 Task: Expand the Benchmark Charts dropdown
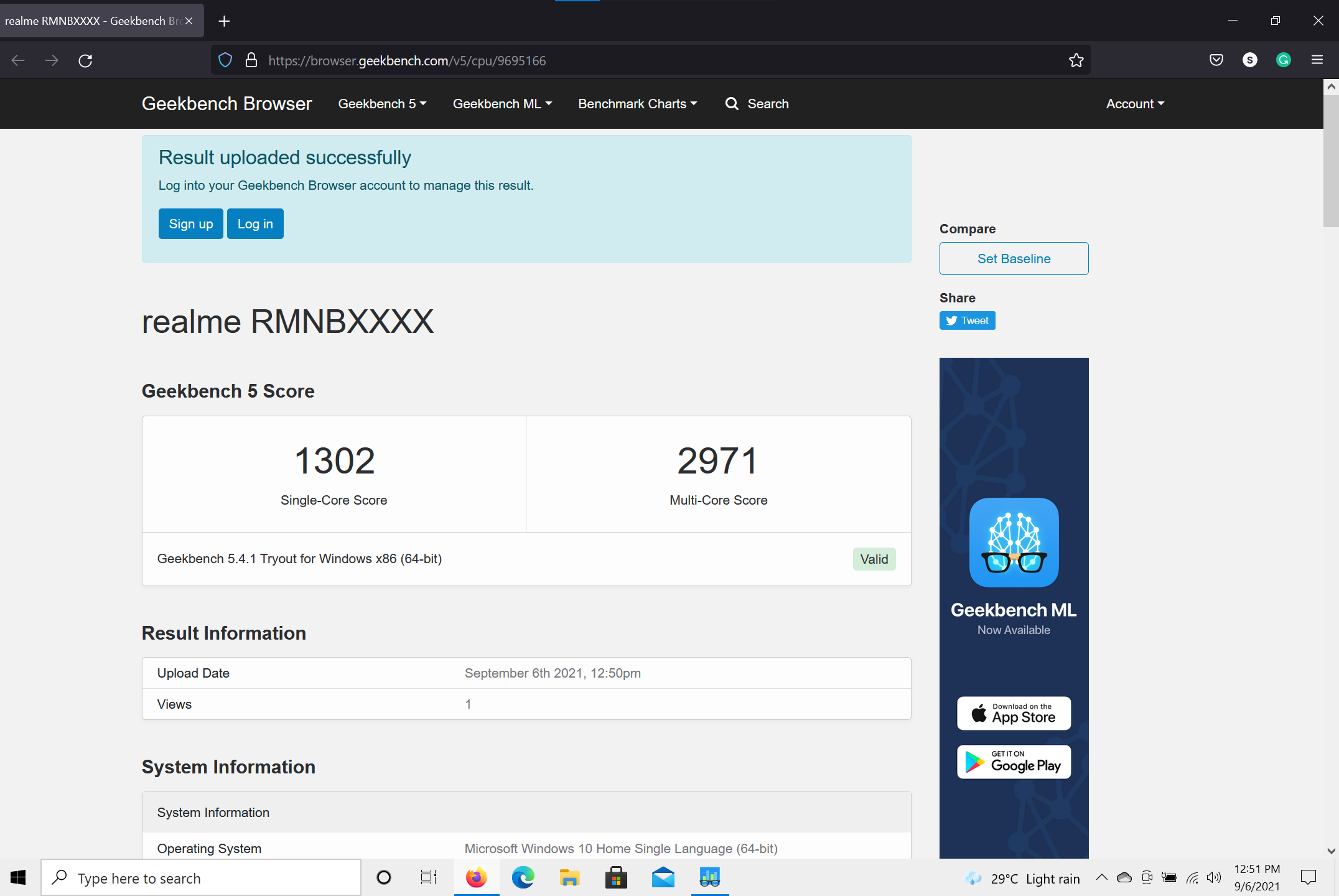click(x=637, y=104)
